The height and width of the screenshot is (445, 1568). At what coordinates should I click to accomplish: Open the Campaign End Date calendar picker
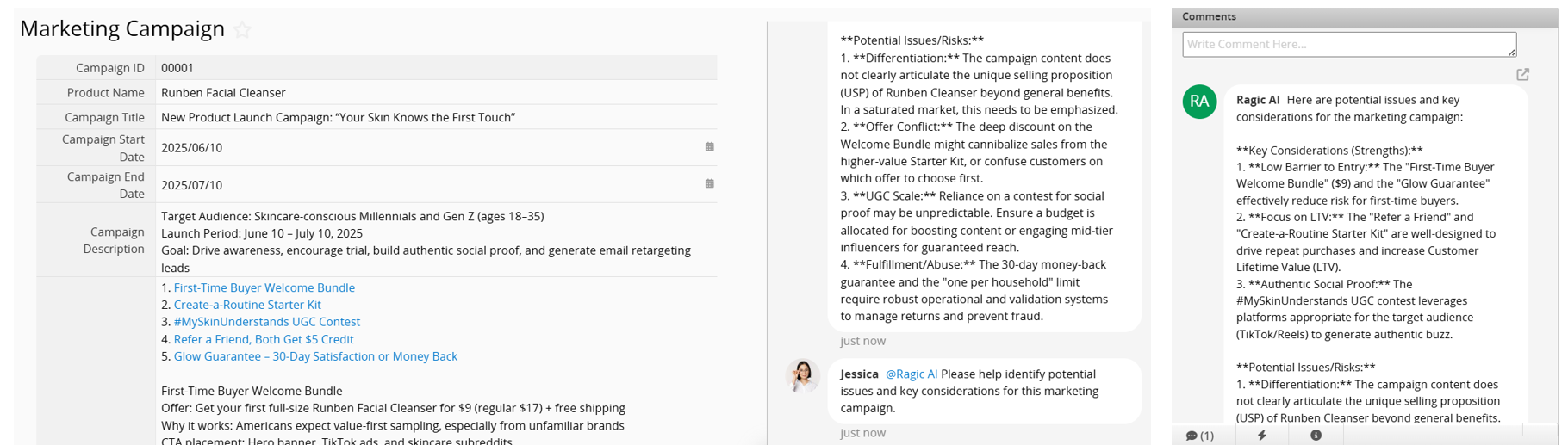pos(710,183)
